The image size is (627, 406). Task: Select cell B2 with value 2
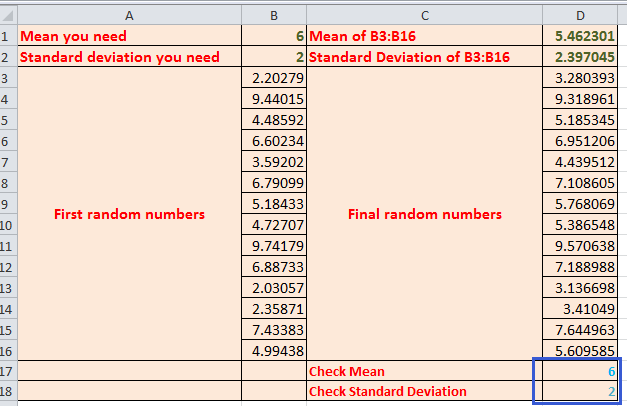pyautogui.click(x=274, y=56)
